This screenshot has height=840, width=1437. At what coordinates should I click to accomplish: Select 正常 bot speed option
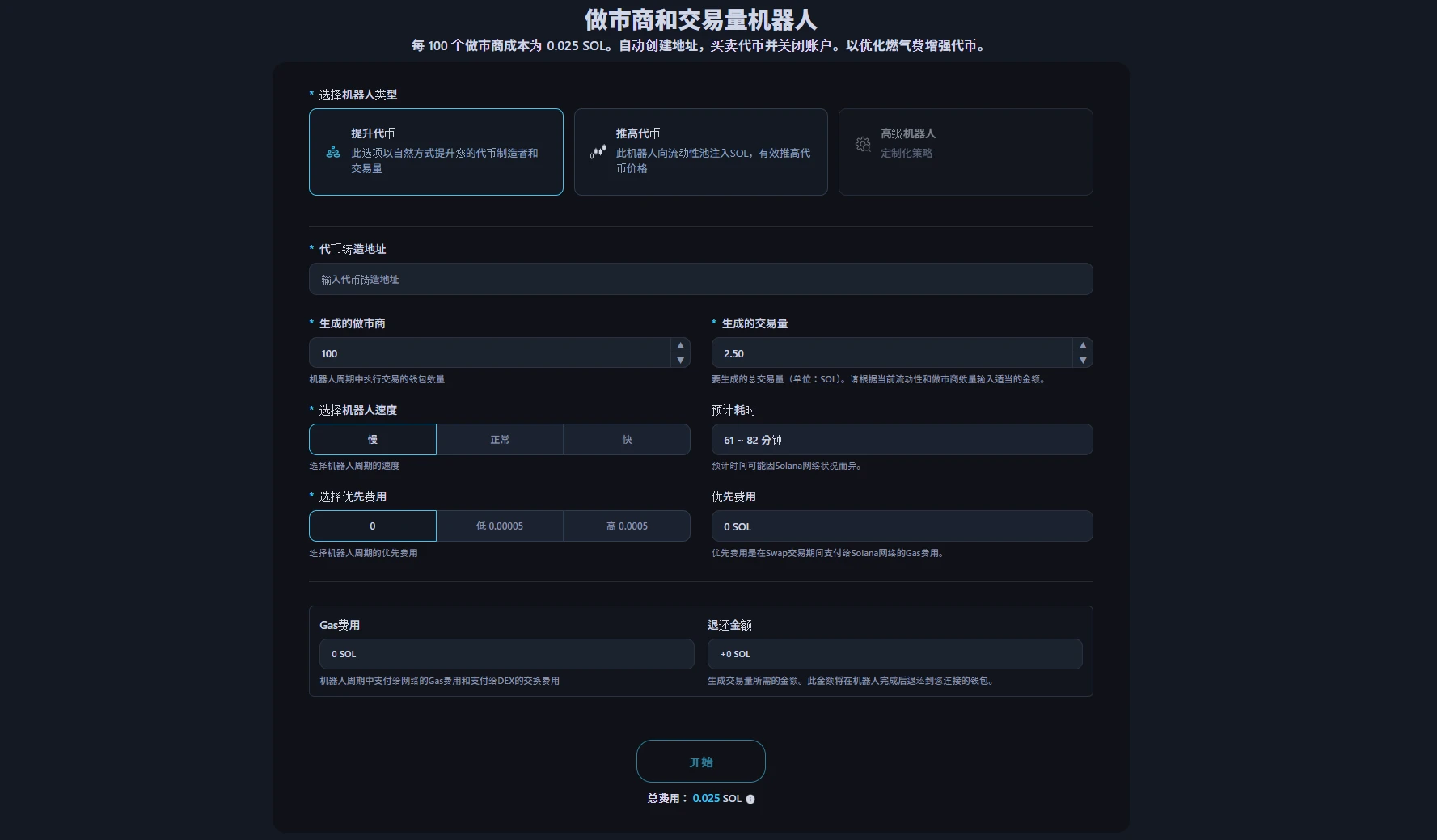click(x=500, y=439)
